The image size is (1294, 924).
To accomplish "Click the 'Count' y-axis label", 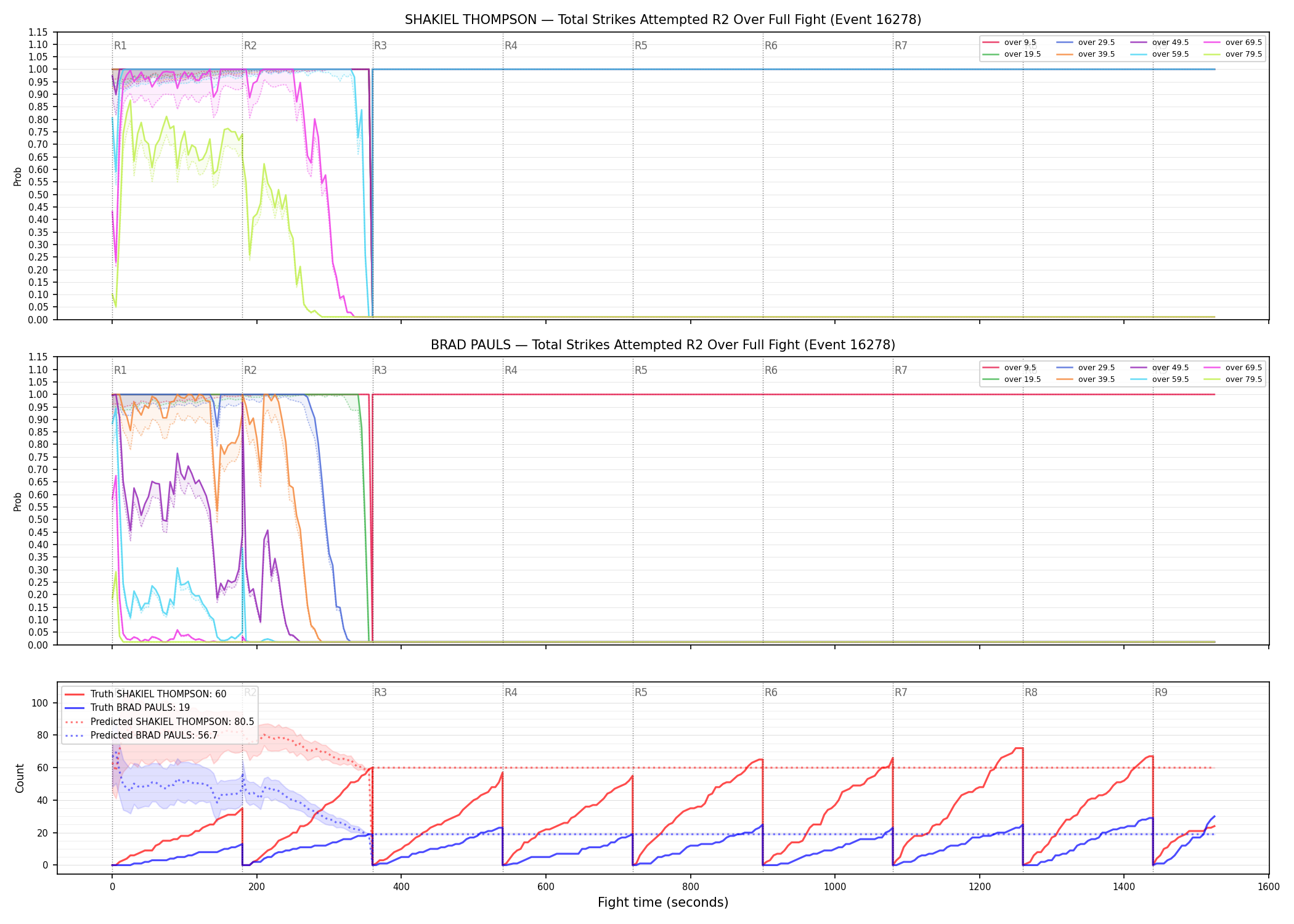I will tap(20, 779).
